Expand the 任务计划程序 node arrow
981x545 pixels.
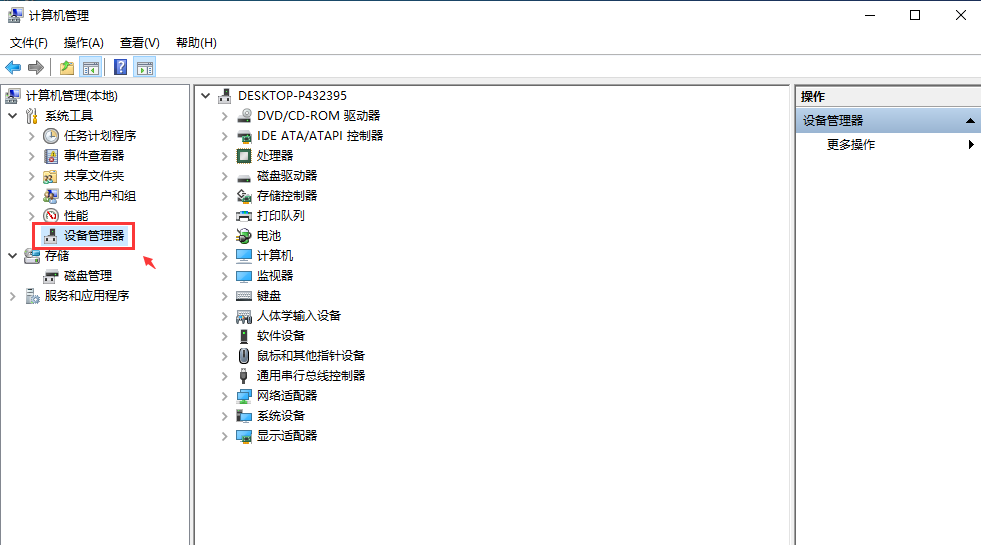coord(31,136)
